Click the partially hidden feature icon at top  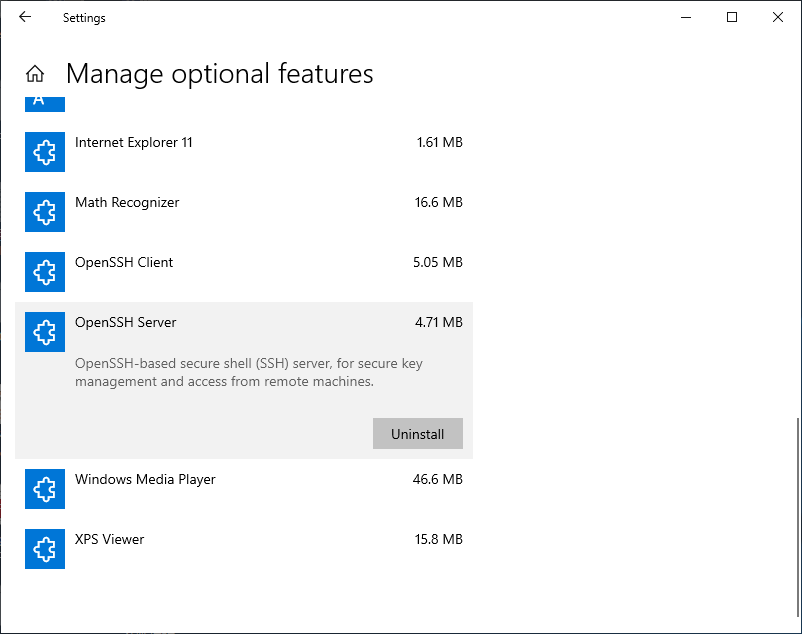pyautogui.click(x=45, y=103)
